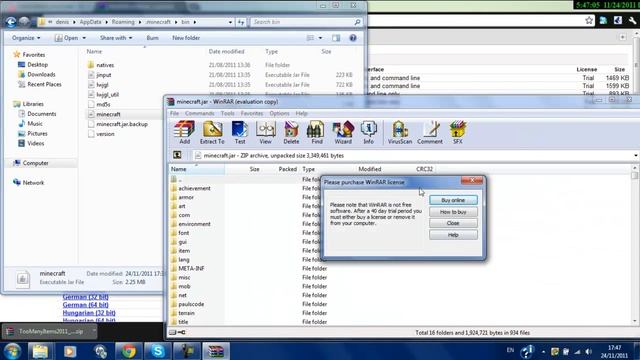Image resolution: width=640 pixels, height=360 pixels.
Task: Open the Explorer view options dropdown arrow
Action: click(x=320, y=38)
